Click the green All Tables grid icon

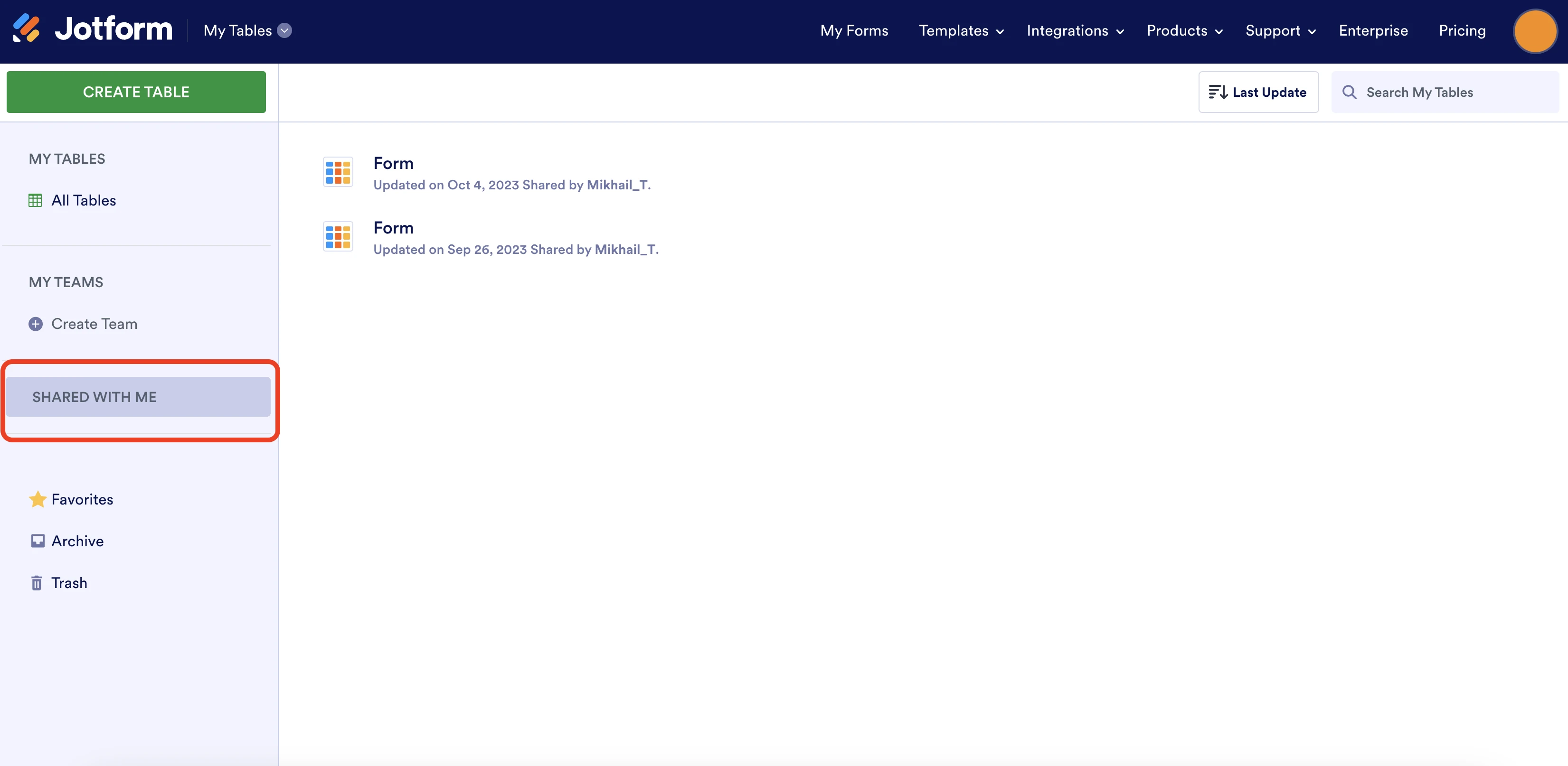click(35, 200)
